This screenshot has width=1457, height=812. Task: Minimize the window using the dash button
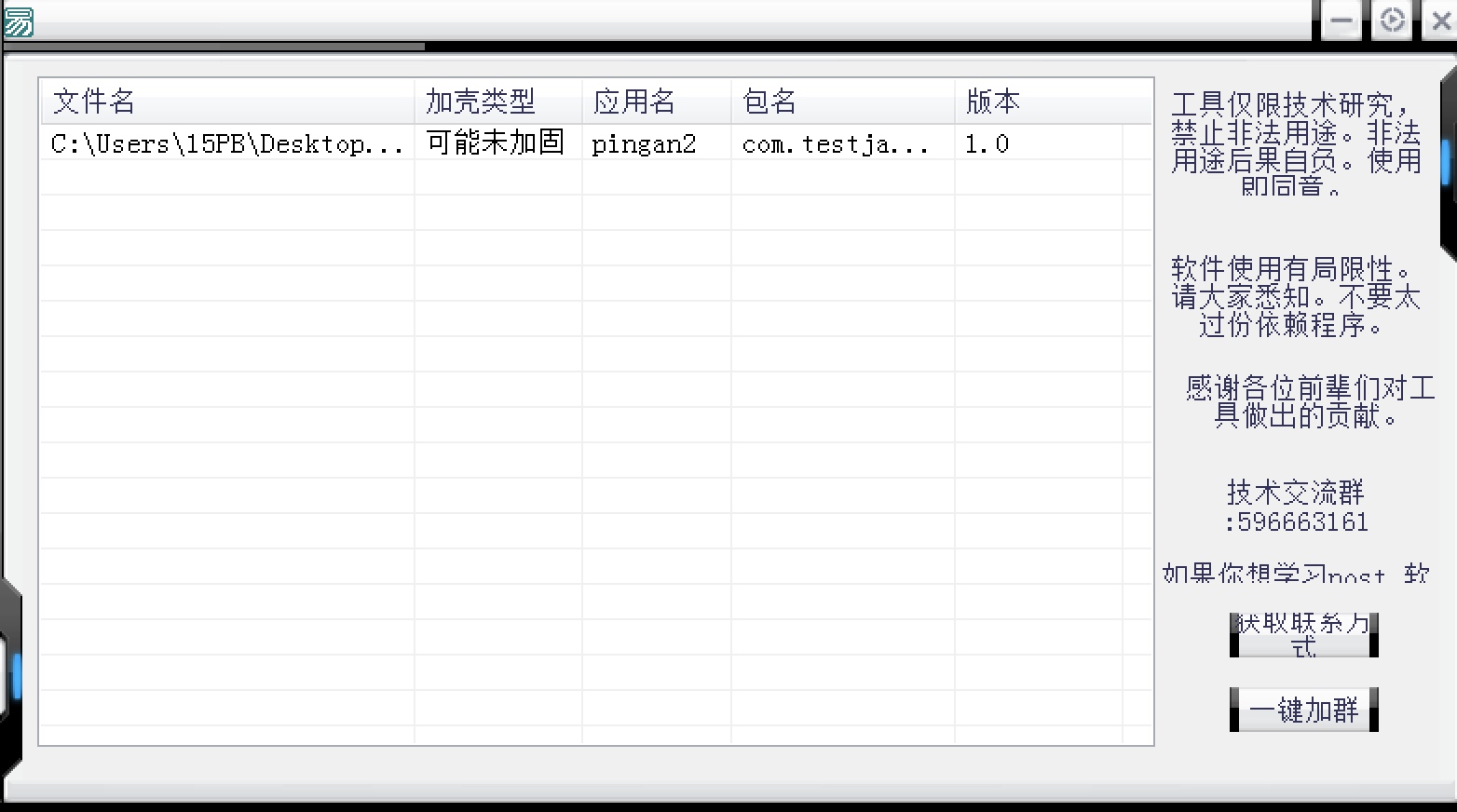[1341, 20]
